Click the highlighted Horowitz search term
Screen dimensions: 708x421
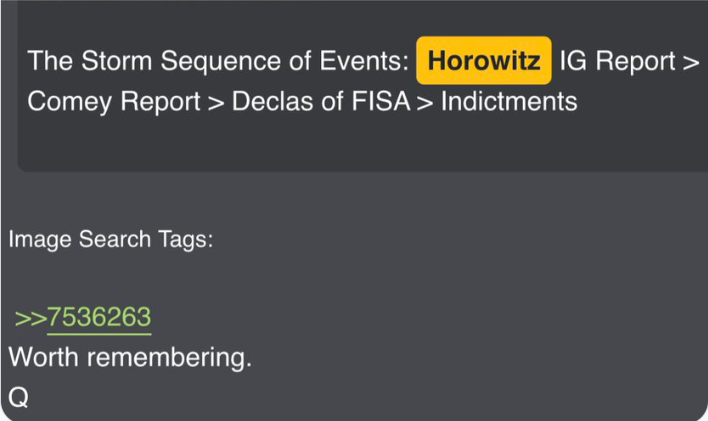[484, 61]
